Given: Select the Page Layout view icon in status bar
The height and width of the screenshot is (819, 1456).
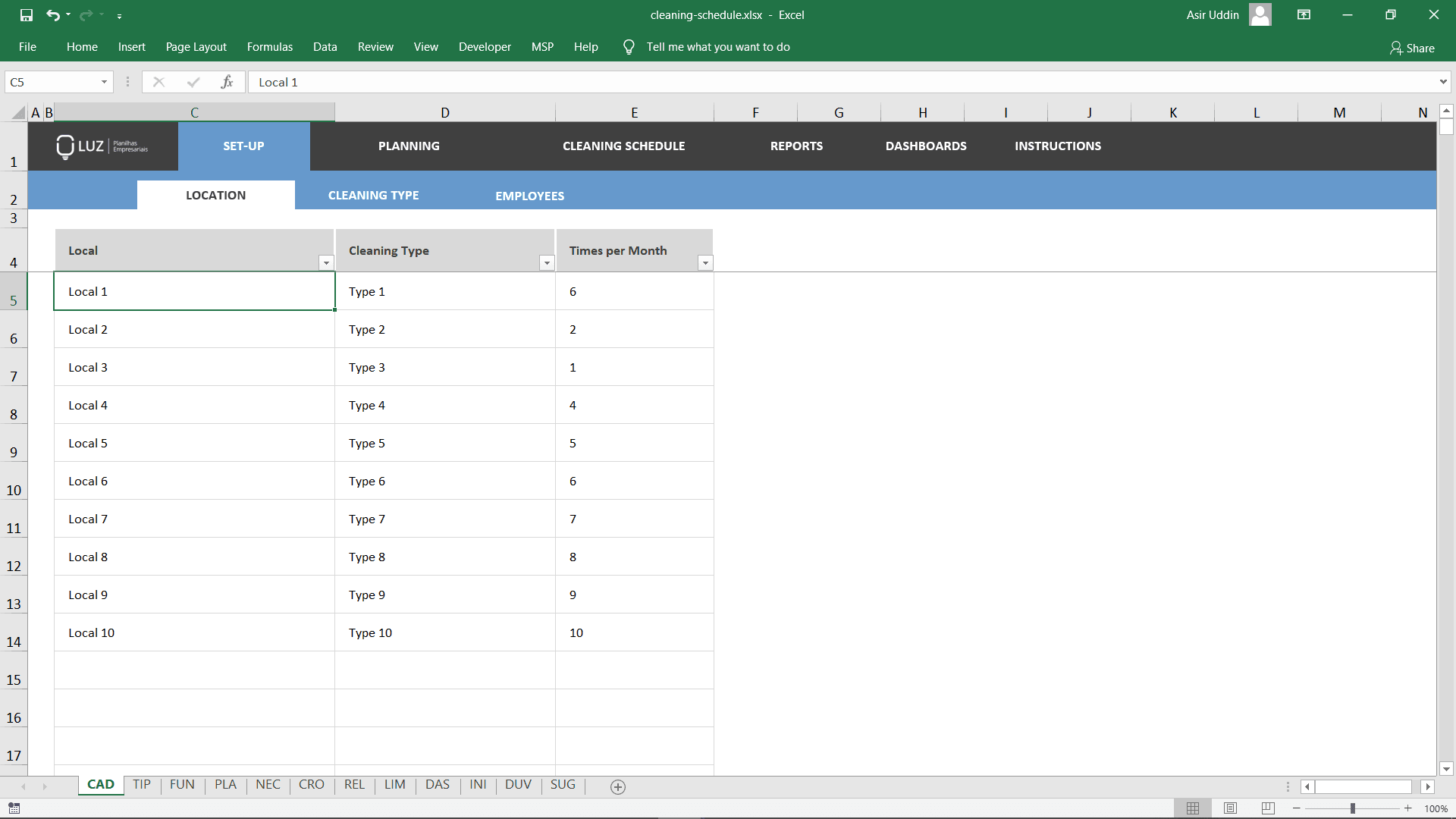Looking at the screenshot, I should tap(1229, 808).
